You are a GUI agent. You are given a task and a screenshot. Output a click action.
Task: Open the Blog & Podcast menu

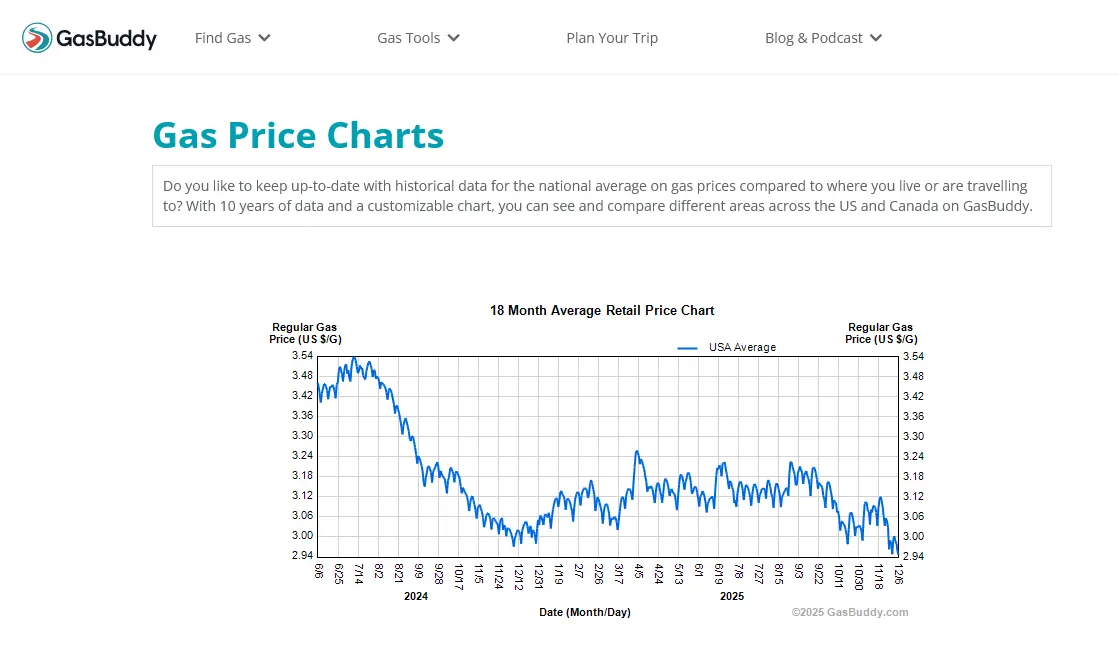813,38
